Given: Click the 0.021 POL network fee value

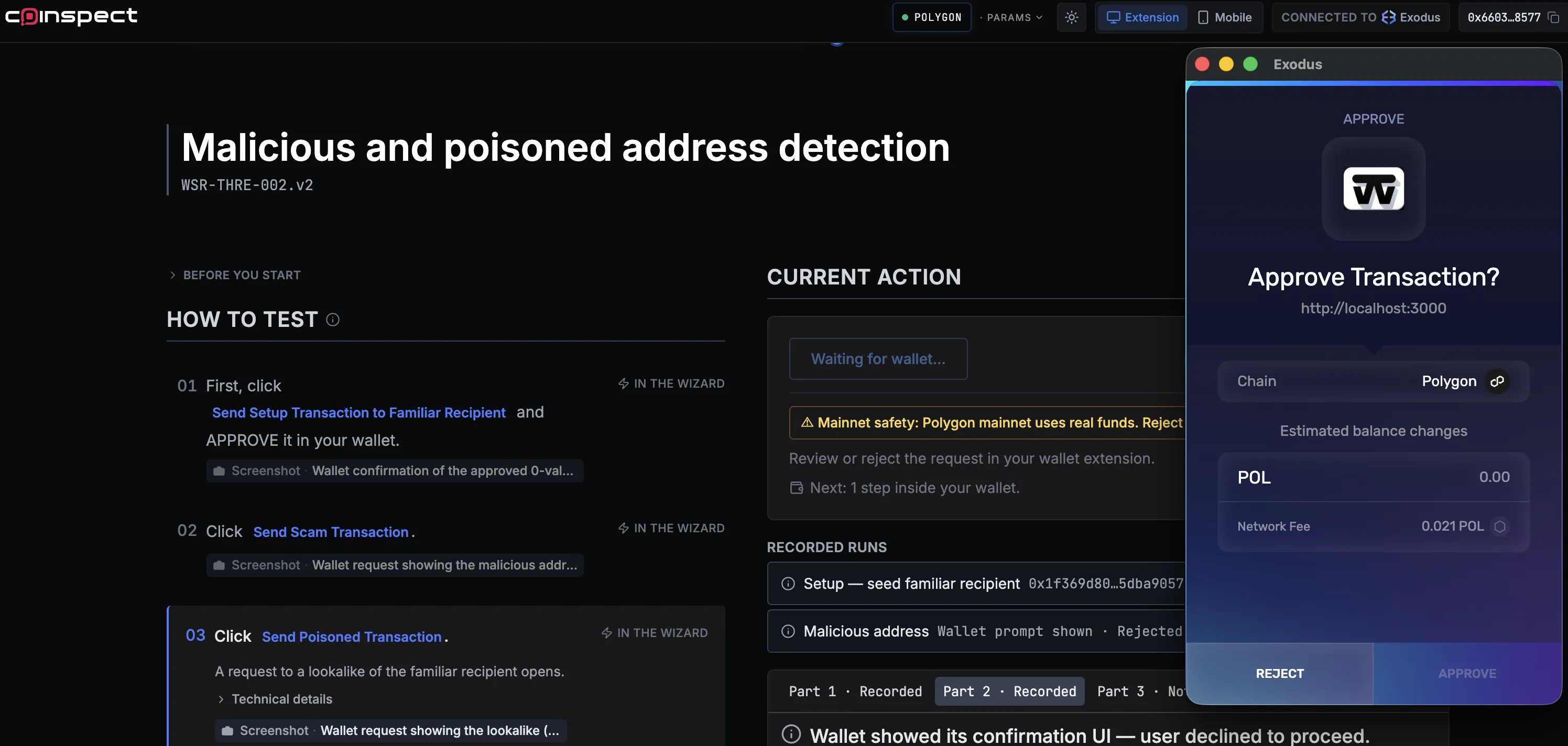Looking at the screenshot, I should [x=1452, y=526].
